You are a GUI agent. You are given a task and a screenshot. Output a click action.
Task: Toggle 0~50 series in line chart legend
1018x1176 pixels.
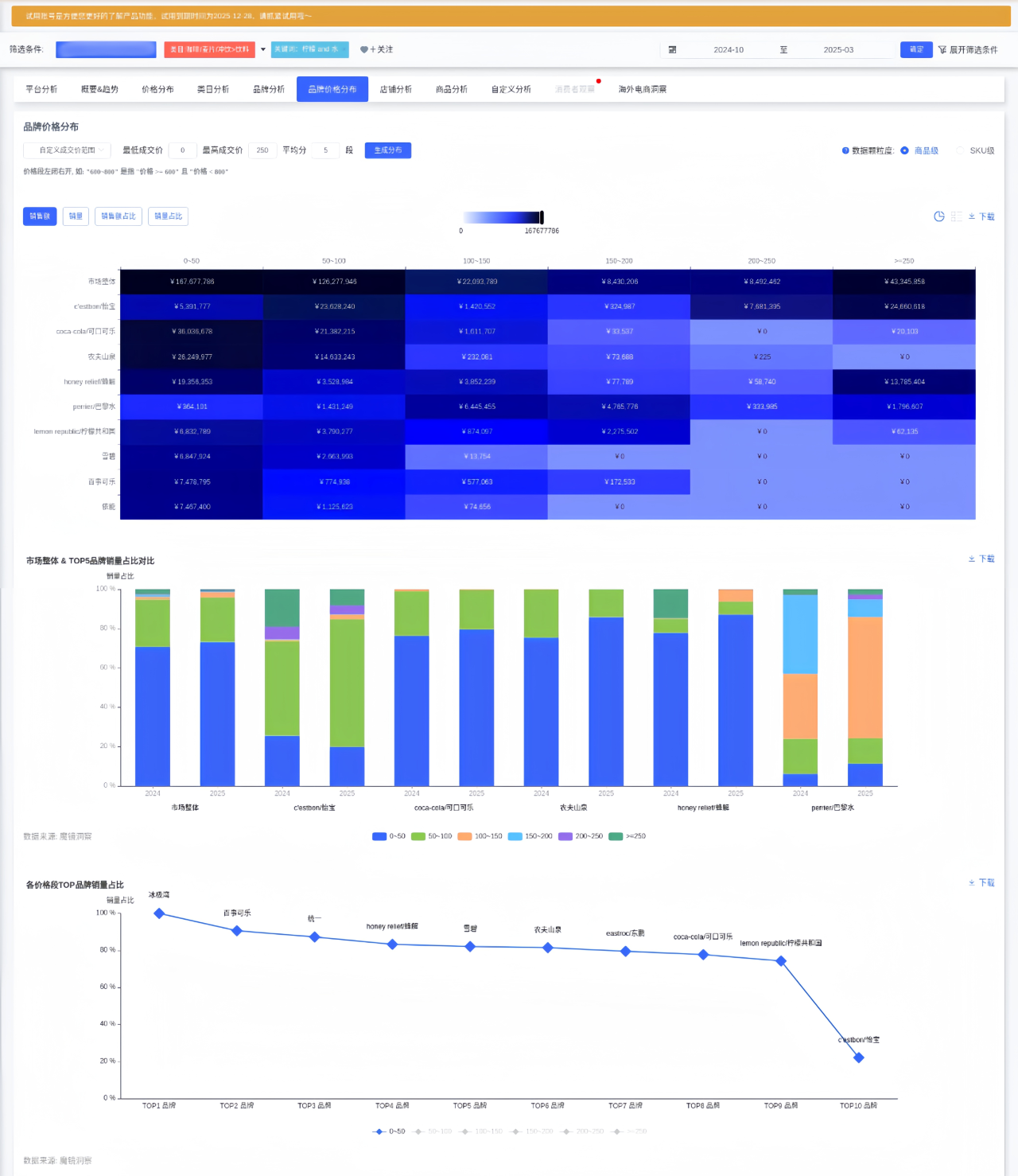click(389, 1131)
